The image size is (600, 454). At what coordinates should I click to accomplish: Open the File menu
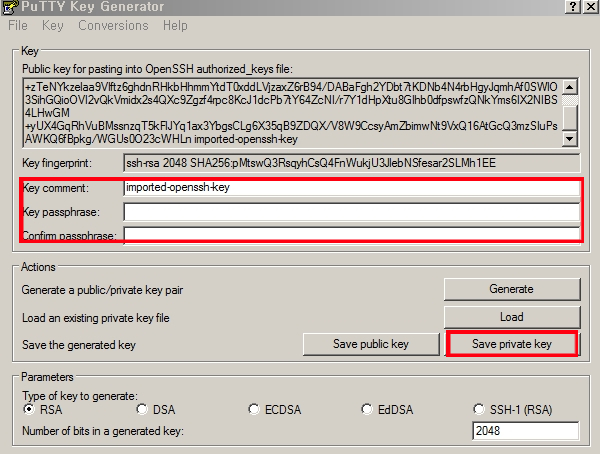(18, 26)
